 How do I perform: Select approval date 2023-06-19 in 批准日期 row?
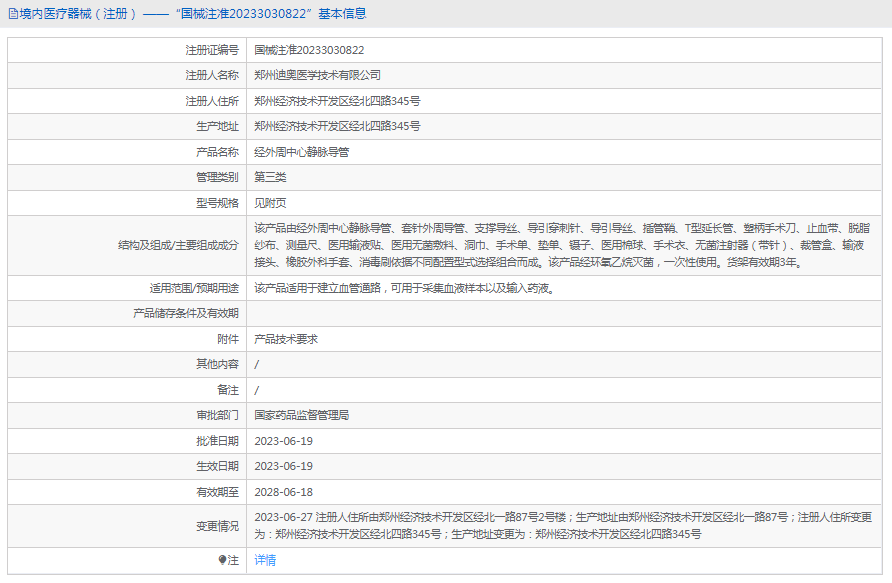pos(283,441)
